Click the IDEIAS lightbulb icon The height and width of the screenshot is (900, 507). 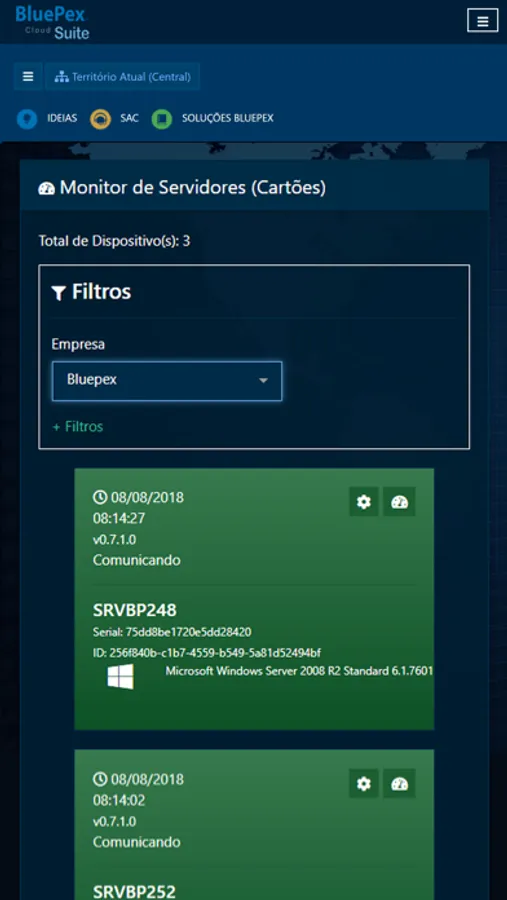(26, 119)
